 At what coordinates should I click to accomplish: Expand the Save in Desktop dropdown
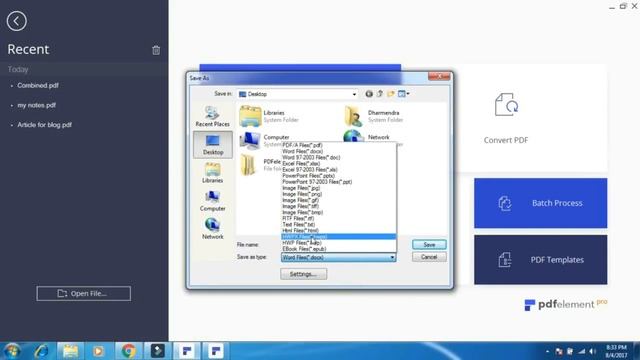pyautogui.click(x=354, y=94)
